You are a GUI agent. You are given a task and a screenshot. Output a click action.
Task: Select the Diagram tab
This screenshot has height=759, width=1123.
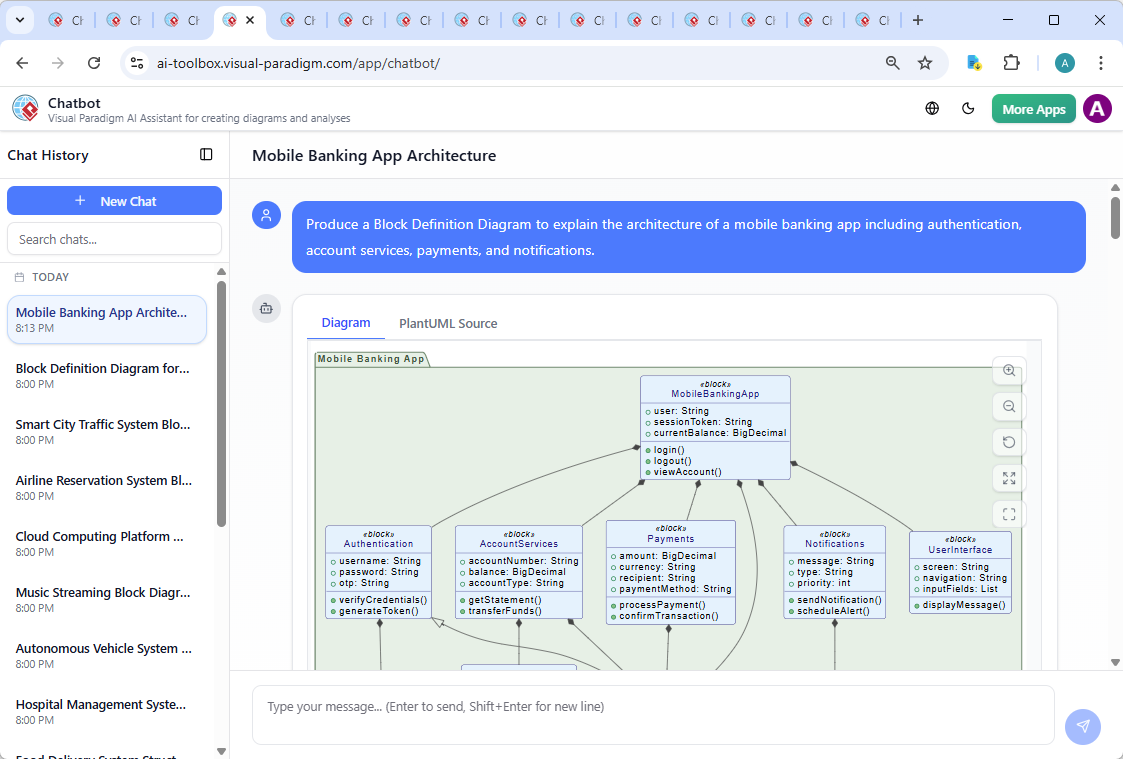tap(346, 323)
